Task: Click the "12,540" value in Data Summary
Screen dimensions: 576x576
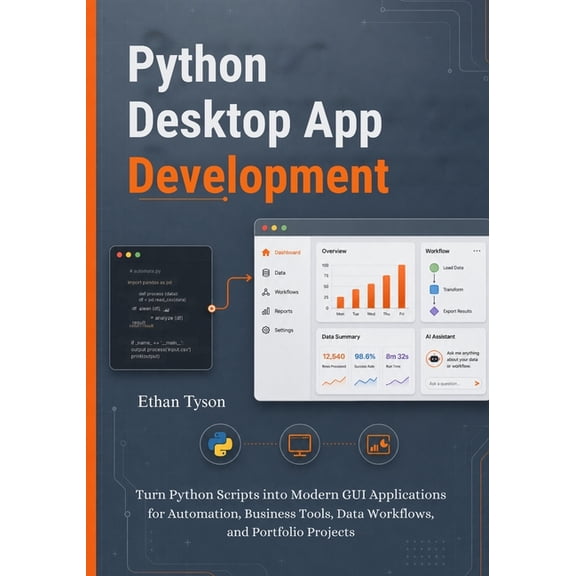Action: click(334, 356)
